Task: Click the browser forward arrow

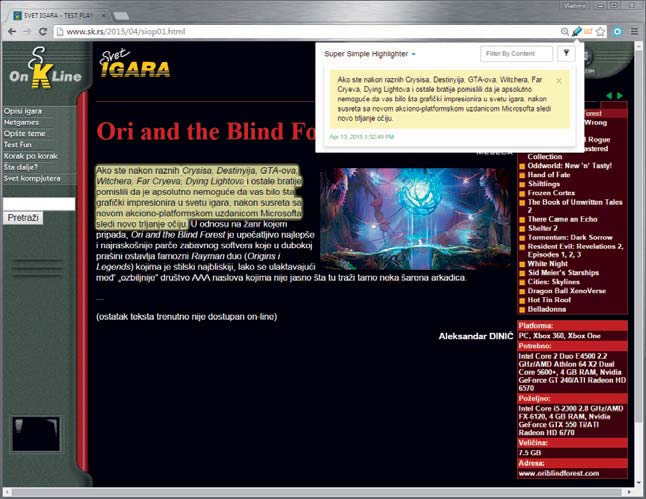Action: coord(27,31)
